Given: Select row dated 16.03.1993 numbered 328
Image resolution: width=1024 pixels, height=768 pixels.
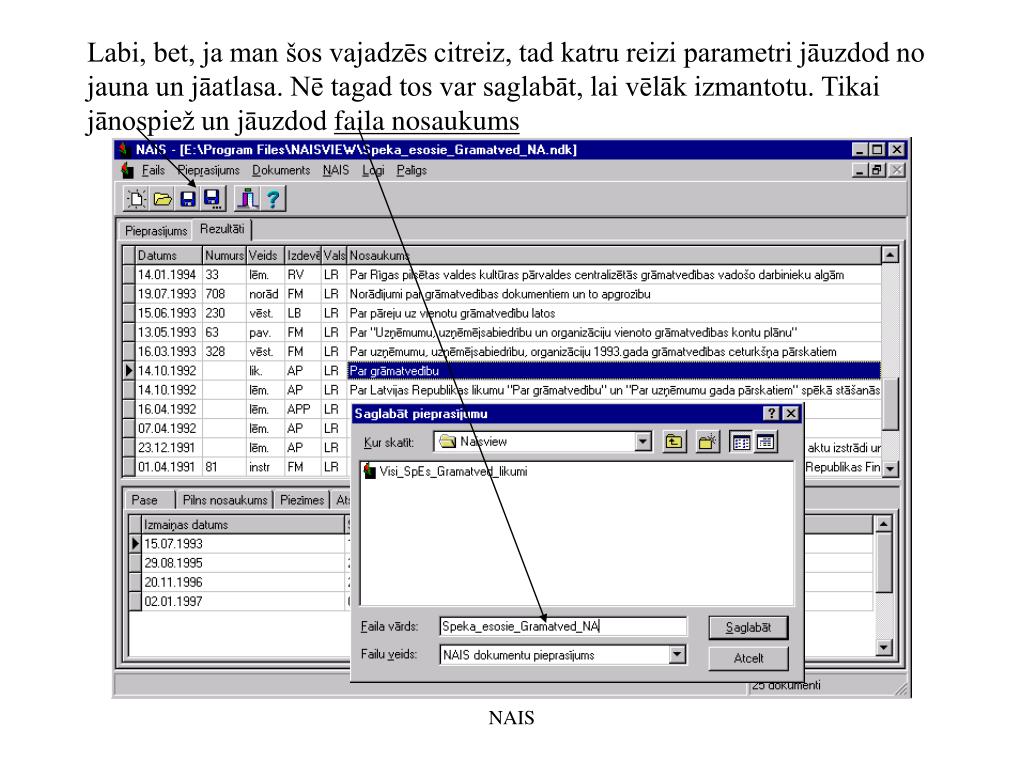Looking at the screenshot, I should pyautogui.click(x=502, y=352).
